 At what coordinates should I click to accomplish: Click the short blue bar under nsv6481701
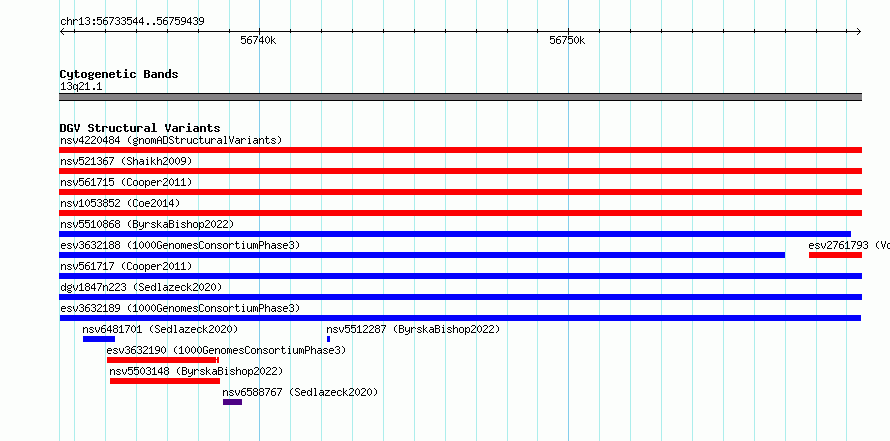[99, 339]
